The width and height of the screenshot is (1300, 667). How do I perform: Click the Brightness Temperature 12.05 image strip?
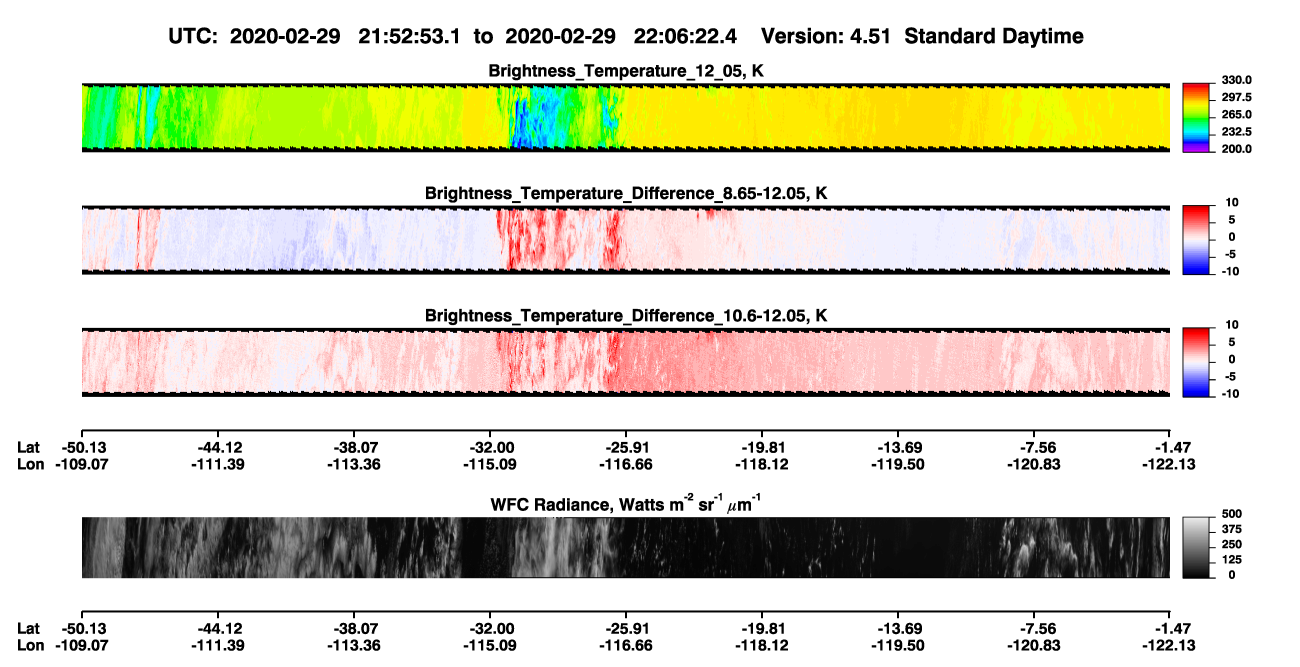[626, 117]
